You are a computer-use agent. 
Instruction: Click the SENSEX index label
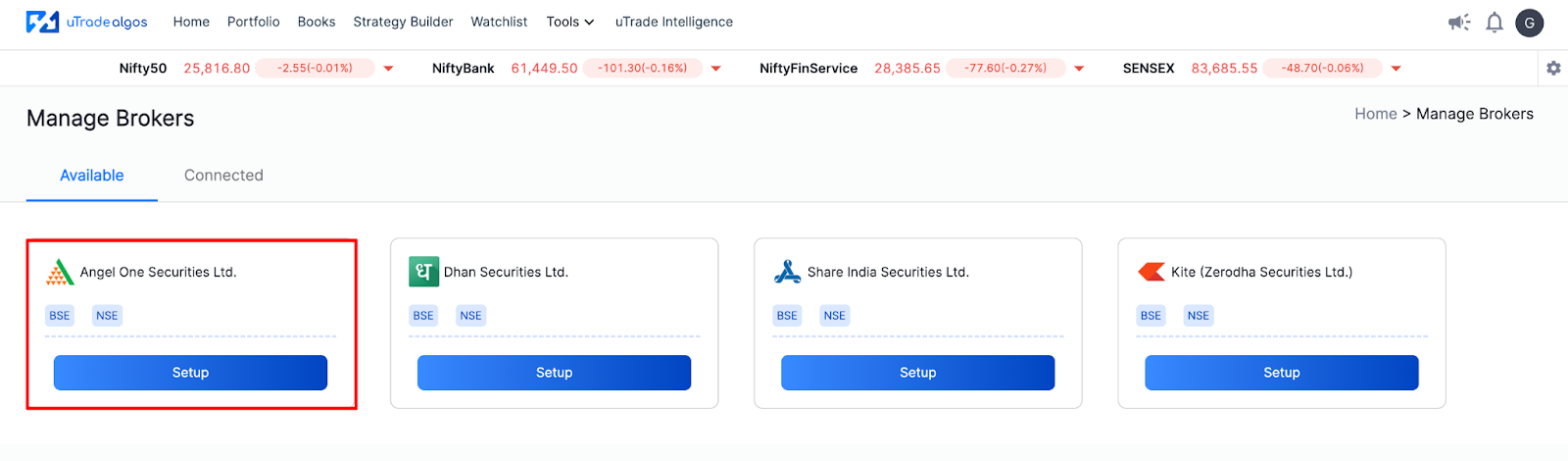1149,69
